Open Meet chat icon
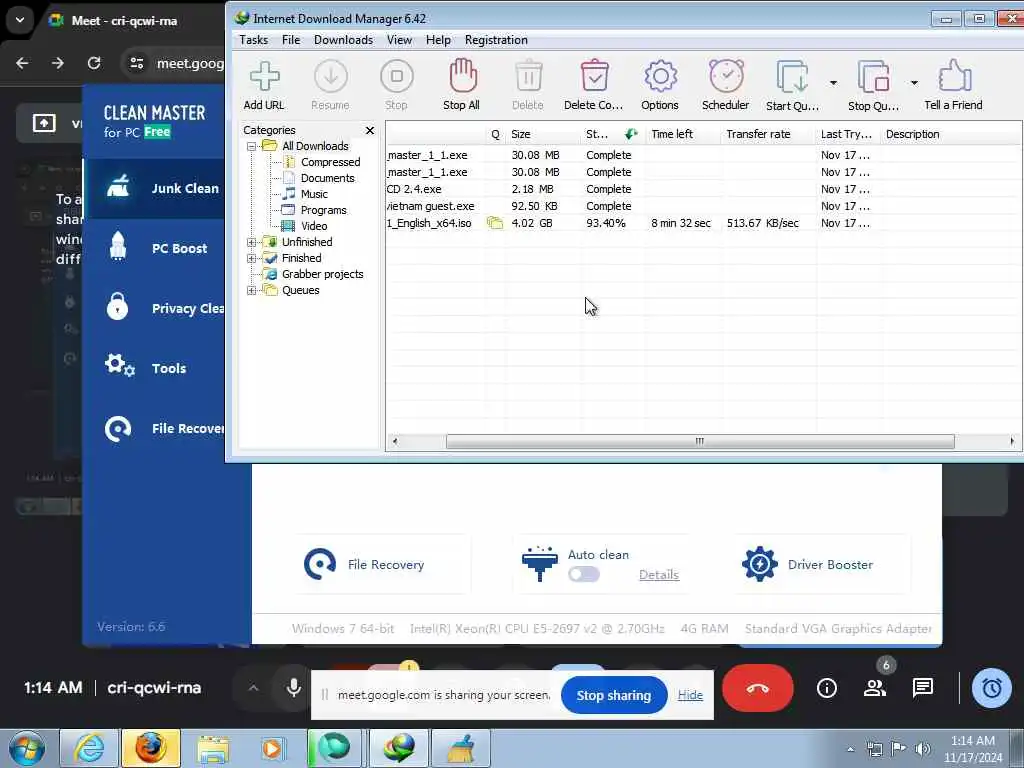Screen dimensions: 1024x768 click(x=923, y=688)
